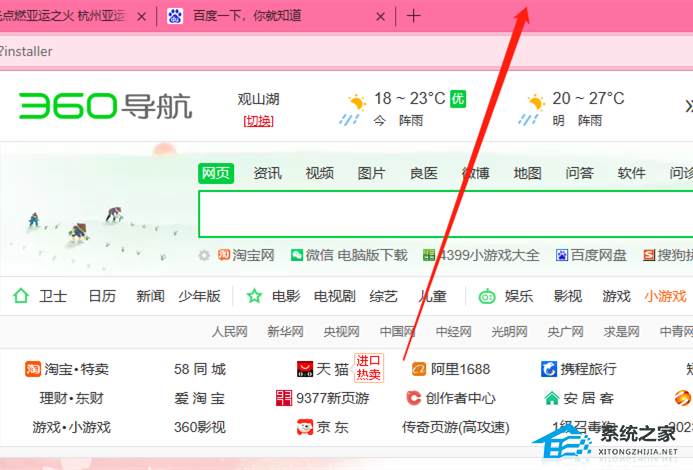Select the 资讯 search tab
693x470 pixels.
267,173
